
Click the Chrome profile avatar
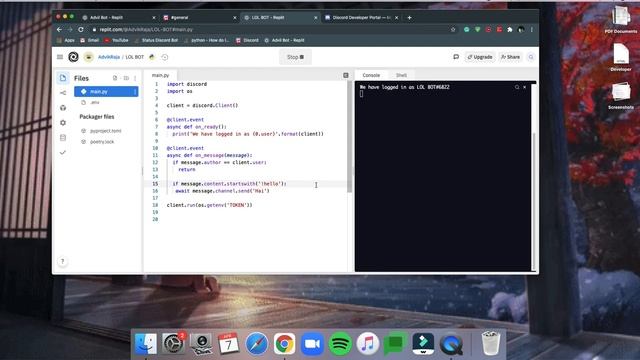(521, 29)
